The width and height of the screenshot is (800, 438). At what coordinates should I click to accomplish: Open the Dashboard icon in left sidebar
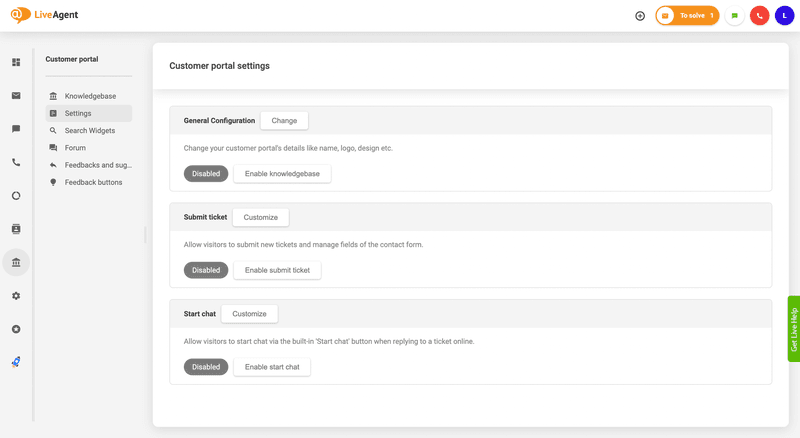[16, 62]
